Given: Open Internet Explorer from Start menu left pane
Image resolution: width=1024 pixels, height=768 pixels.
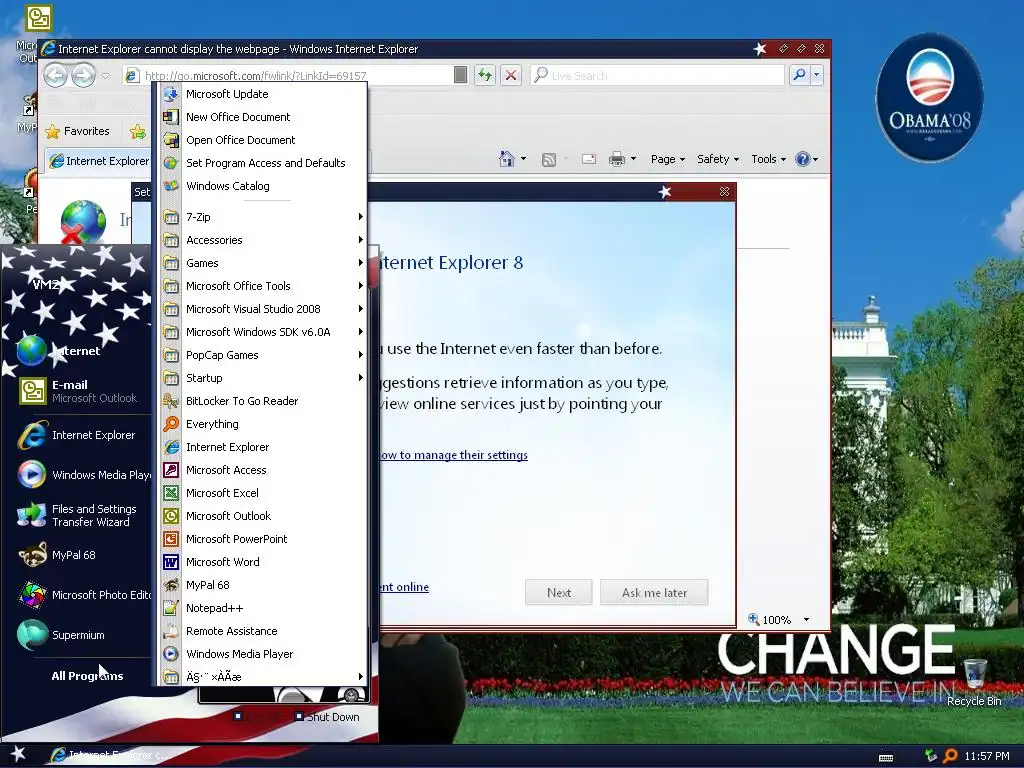Looking at the screenshot, I should pyautogui.click(x=77, y=436).
